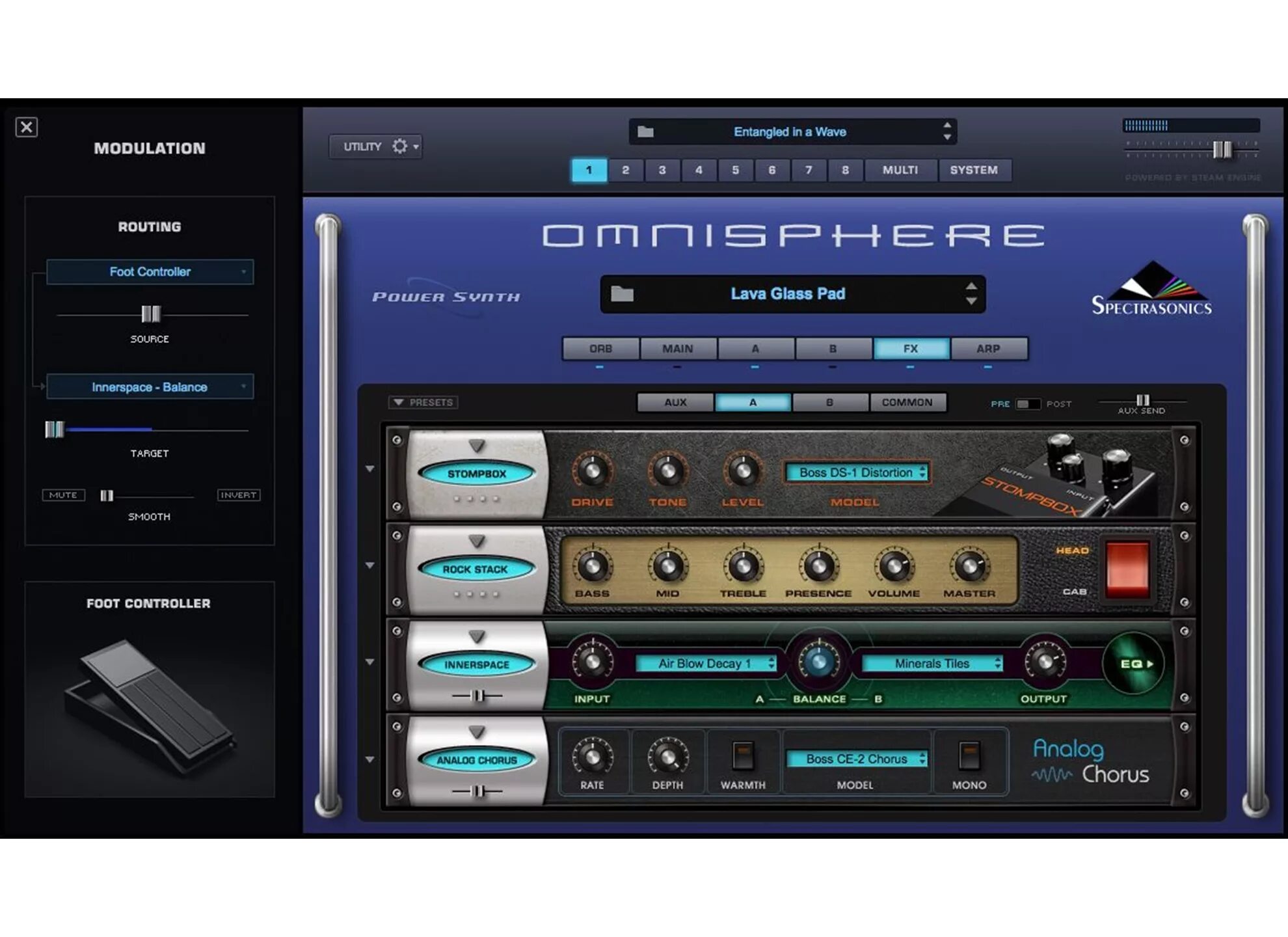
Task: Adjust the Rock Stack Treble knob
Action: pos(743,566)
